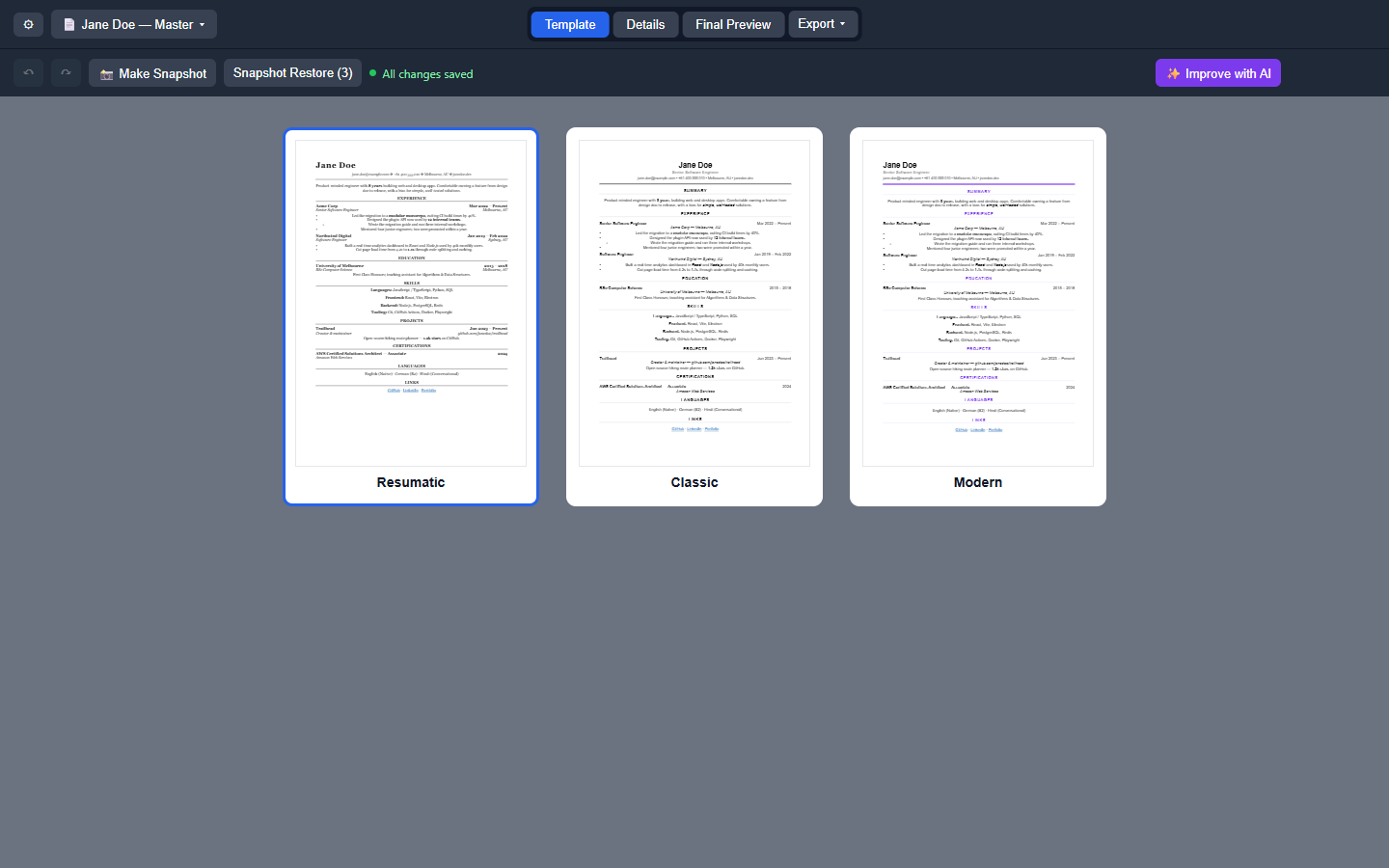
Task: Select the Resumatic template thumbnail
Action: [411, 304]
